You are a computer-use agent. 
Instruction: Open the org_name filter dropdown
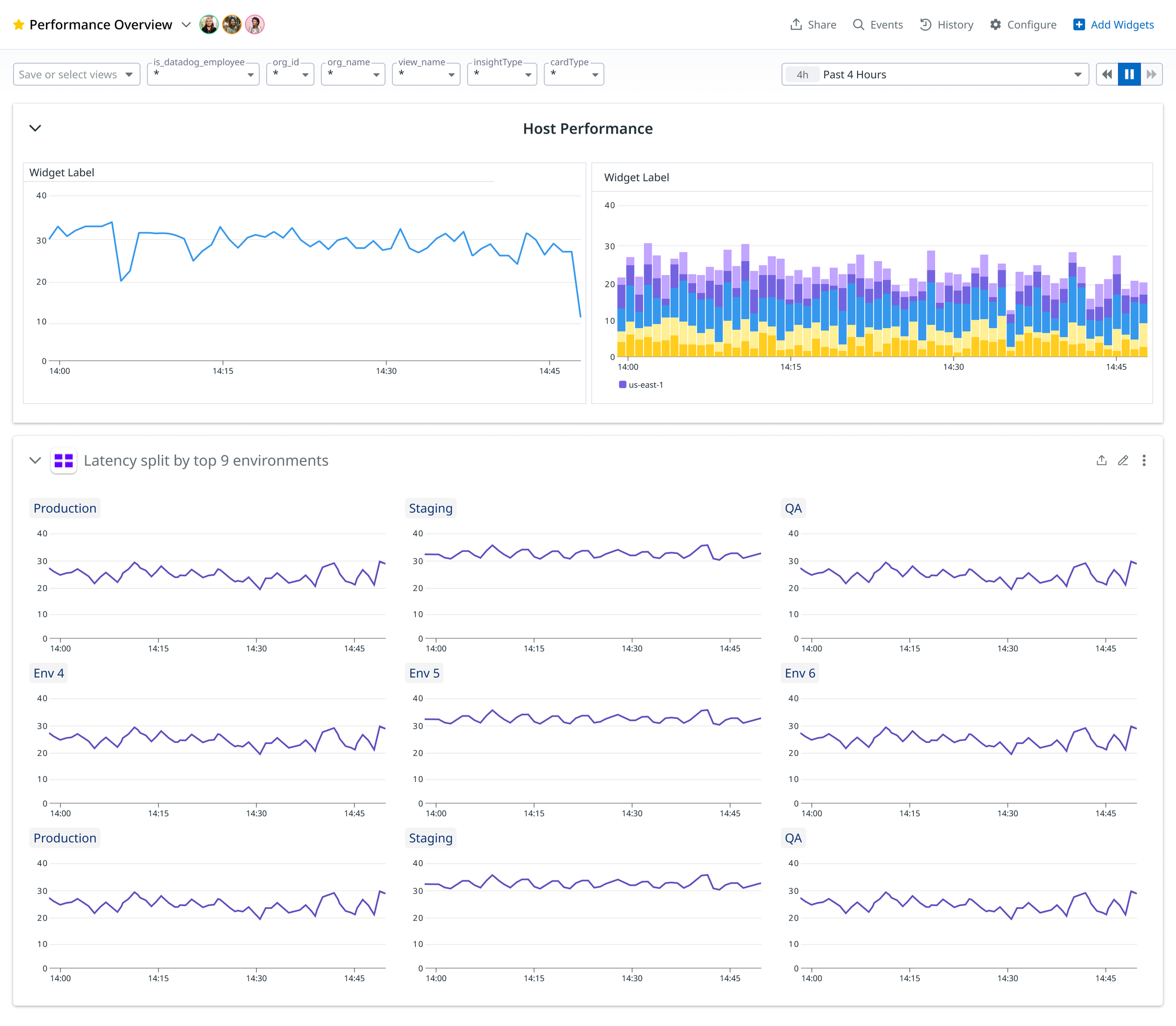[352, 74]
